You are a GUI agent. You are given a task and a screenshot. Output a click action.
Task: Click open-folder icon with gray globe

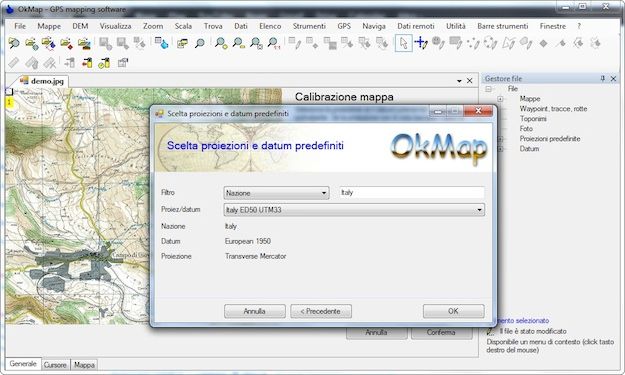(x=32, y=43)
